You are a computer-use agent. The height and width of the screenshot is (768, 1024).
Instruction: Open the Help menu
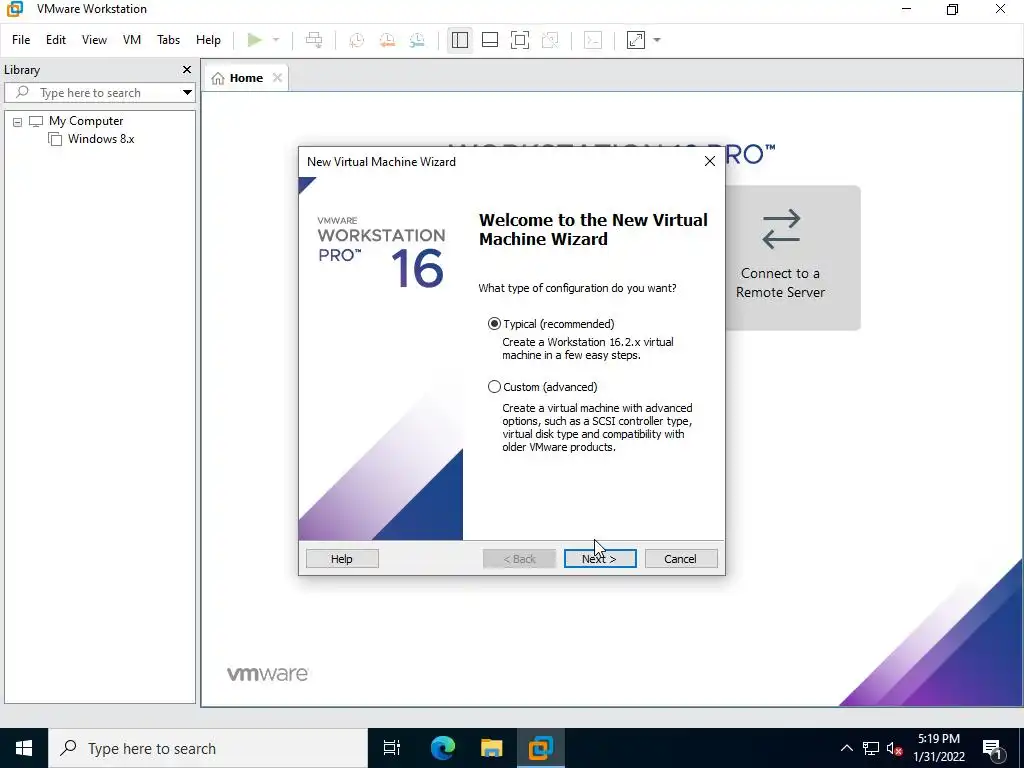tap(208, 40)
